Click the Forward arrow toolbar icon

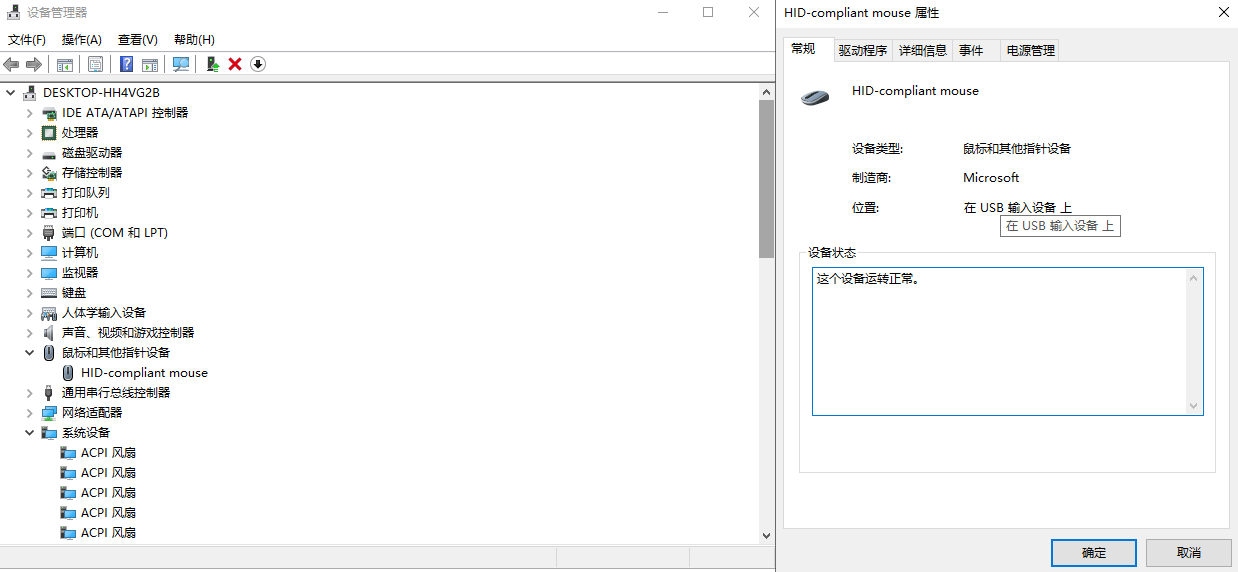pyautogui.click(x=34, y=64)
